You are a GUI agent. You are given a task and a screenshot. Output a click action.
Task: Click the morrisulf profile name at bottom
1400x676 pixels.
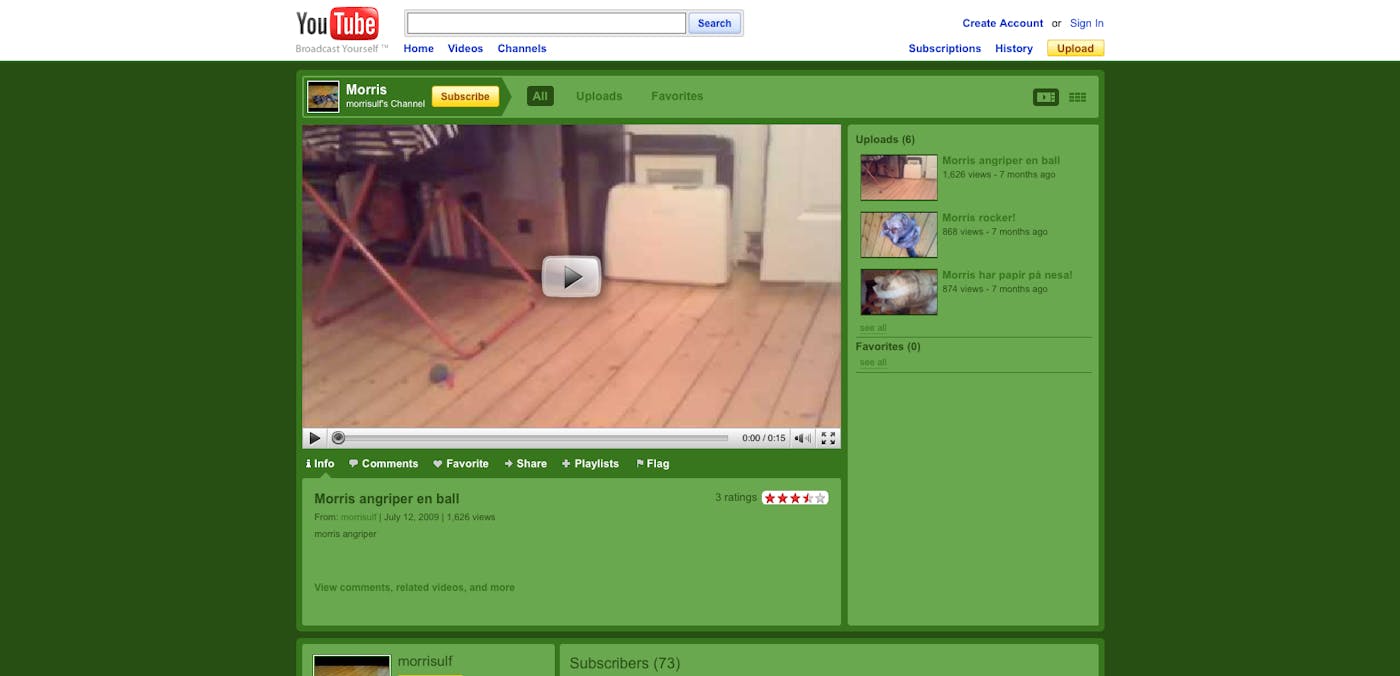coord(425,661)
